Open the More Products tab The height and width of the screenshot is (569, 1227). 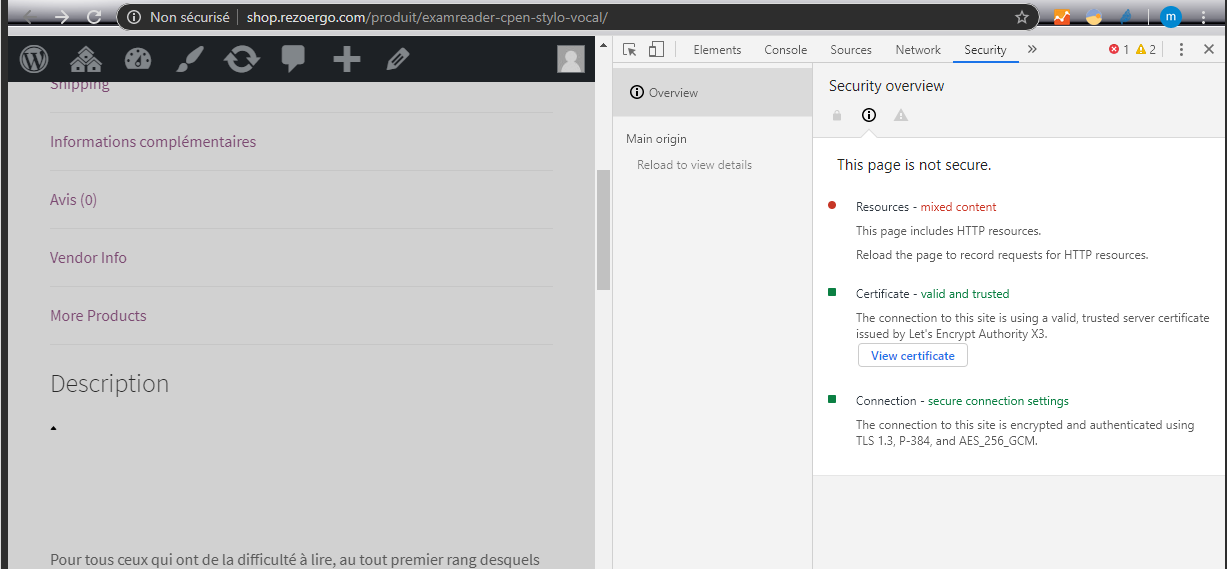(x=98, y=316)
